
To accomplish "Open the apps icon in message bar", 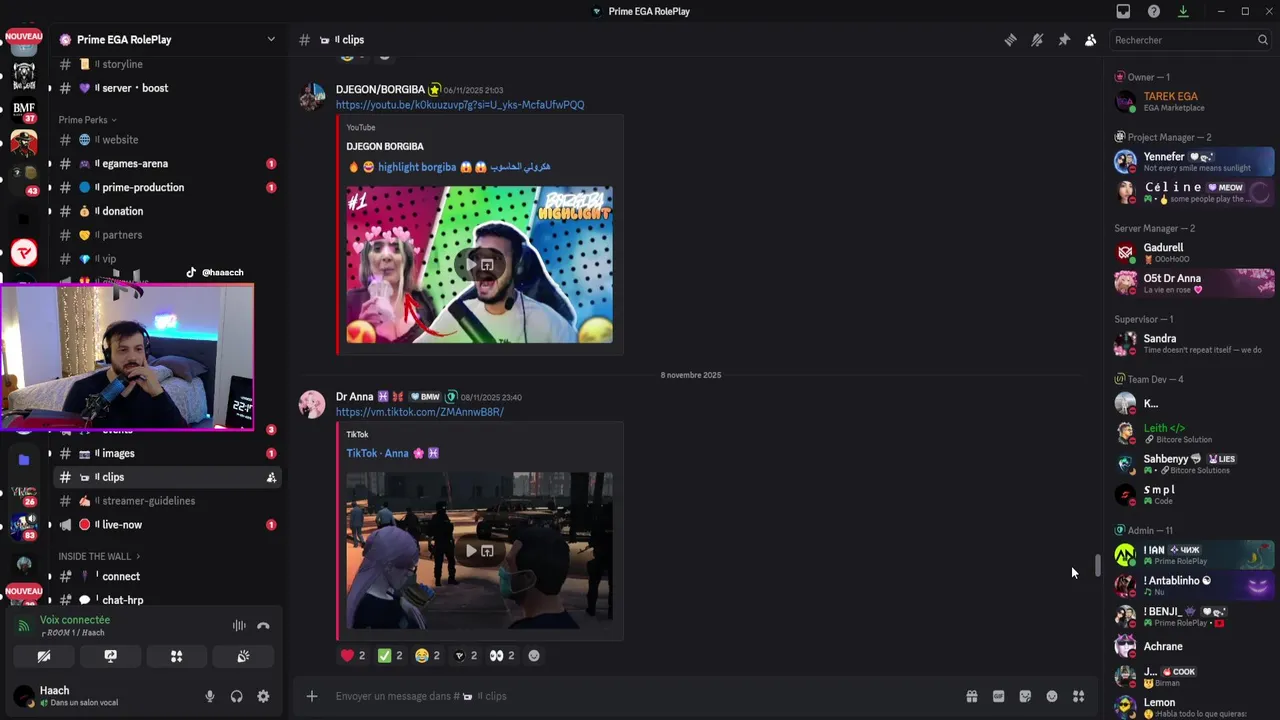I will click(x=1078, y=696).
